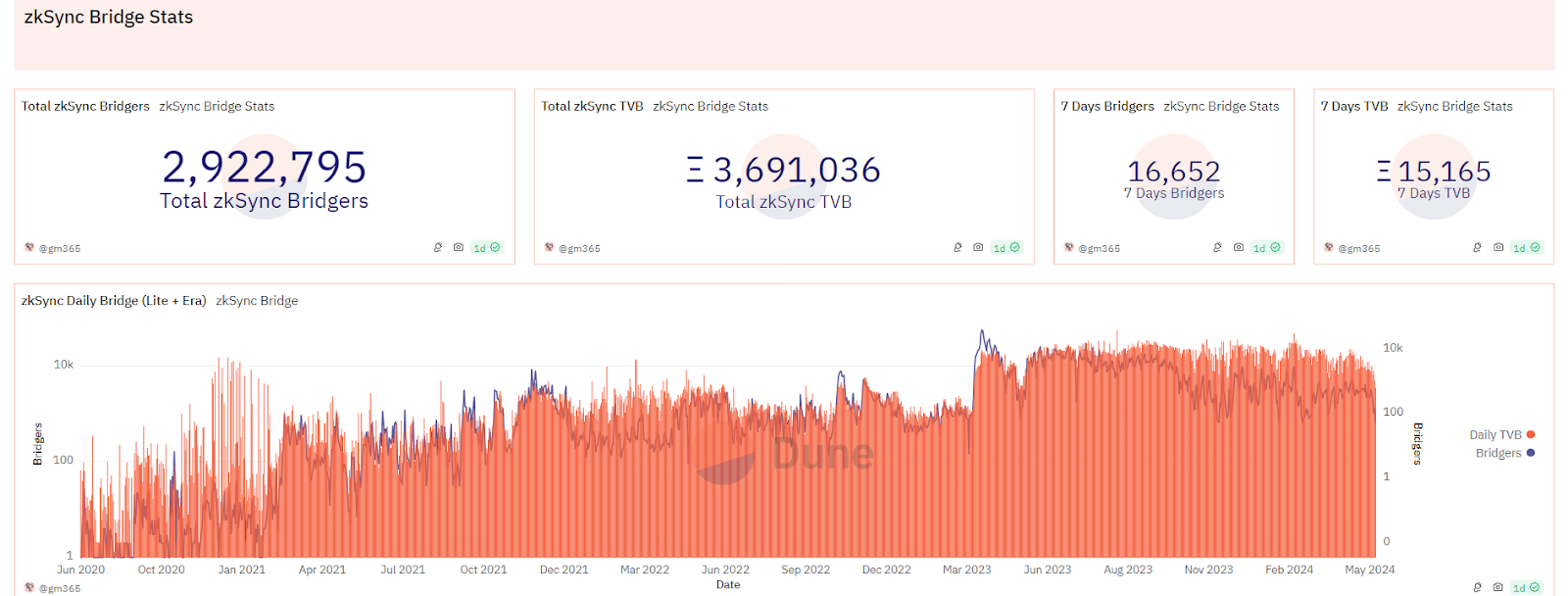Click author avatar on Total zkSync TVB card
Viewport: 1568px width, 596px height.
click(549, 248)
